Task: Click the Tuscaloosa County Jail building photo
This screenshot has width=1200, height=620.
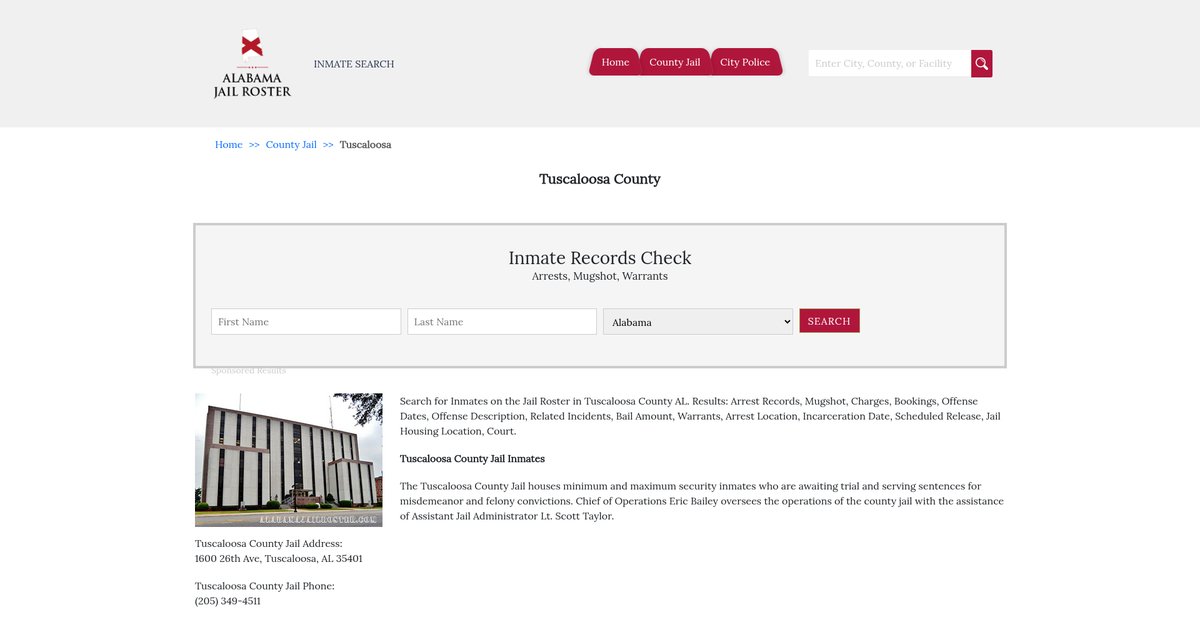Action: pos(289,460)
